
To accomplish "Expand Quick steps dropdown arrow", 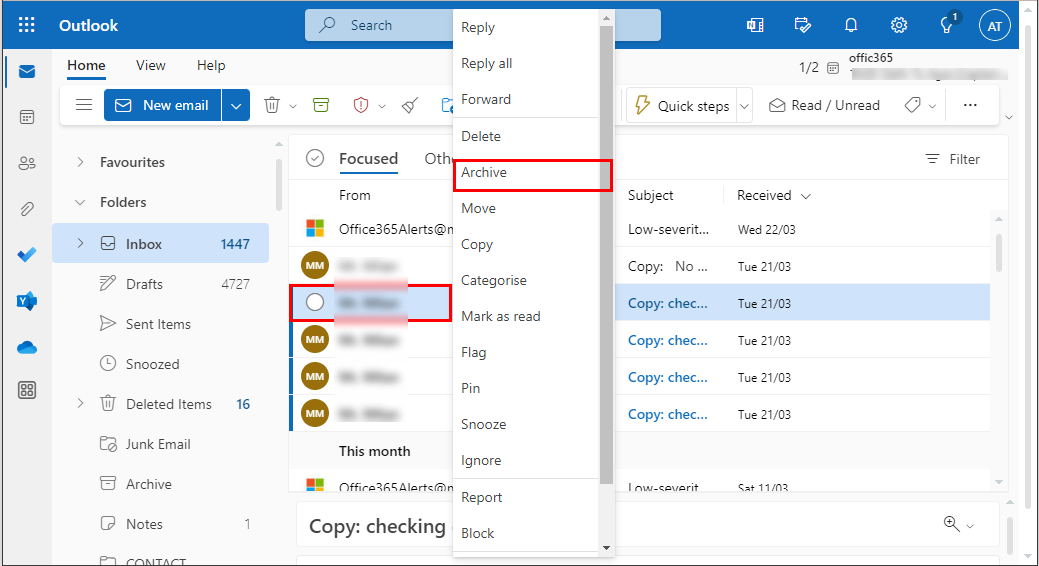I will coord(744,106).
